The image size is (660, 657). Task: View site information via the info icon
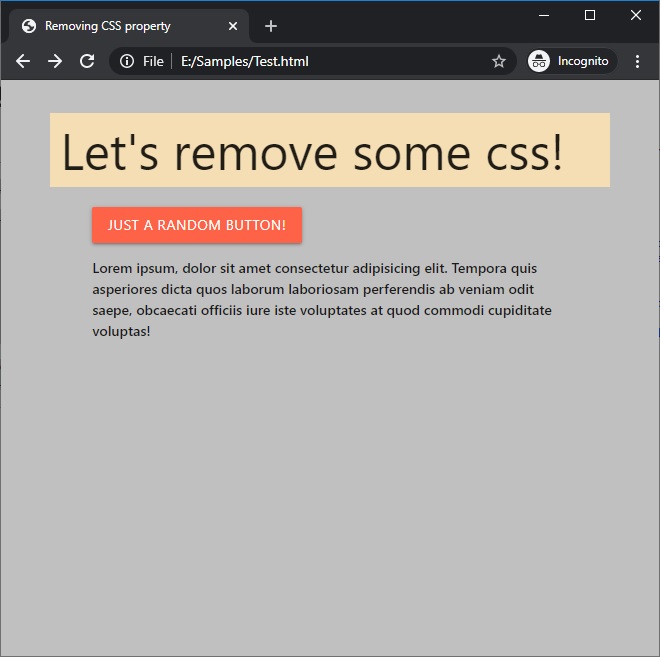pos(127,61)
